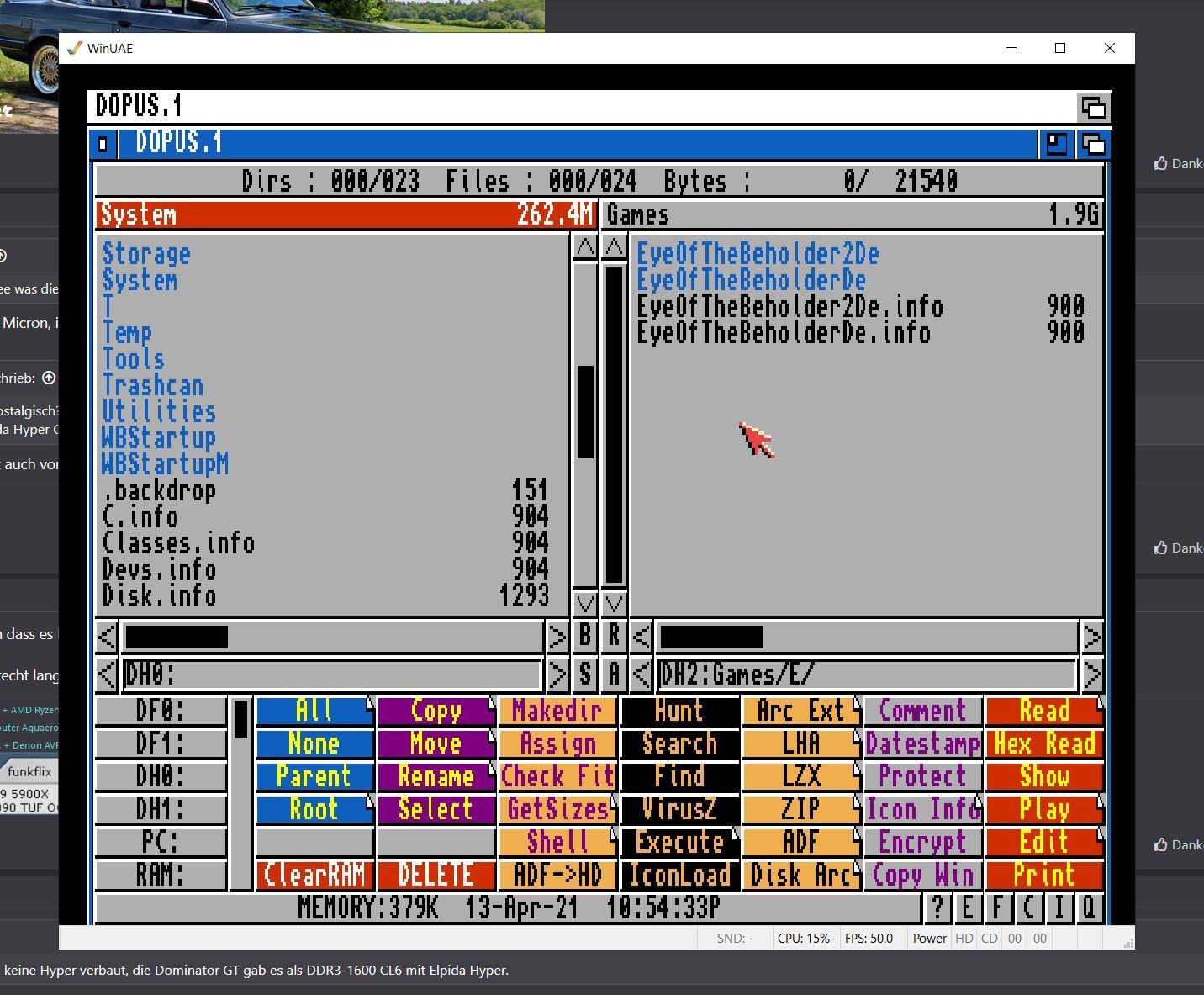
Task: Click left horizontal scroll-left arrow, left panel
Action: [x=107, y=637]
